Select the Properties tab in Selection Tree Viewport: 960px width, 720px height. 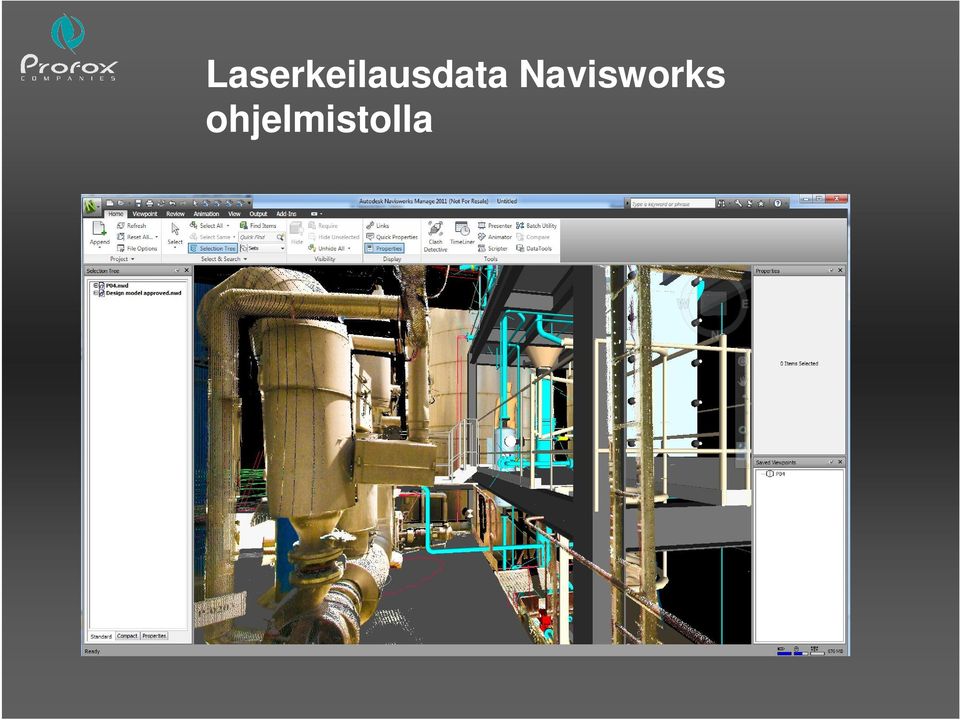pyautogui.click(x=154, y=636)
